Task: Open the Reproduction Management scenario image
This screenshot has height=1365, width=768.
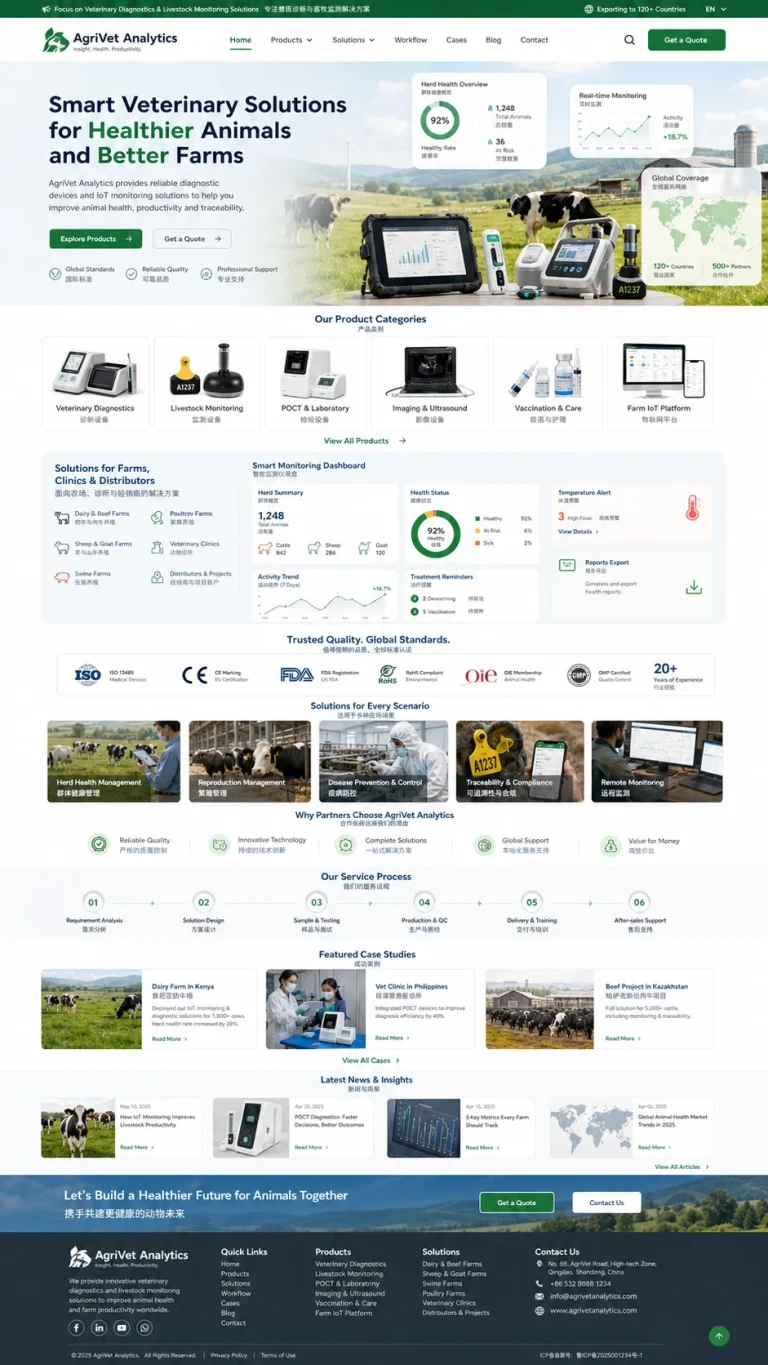Action: (x=250, y=761)
